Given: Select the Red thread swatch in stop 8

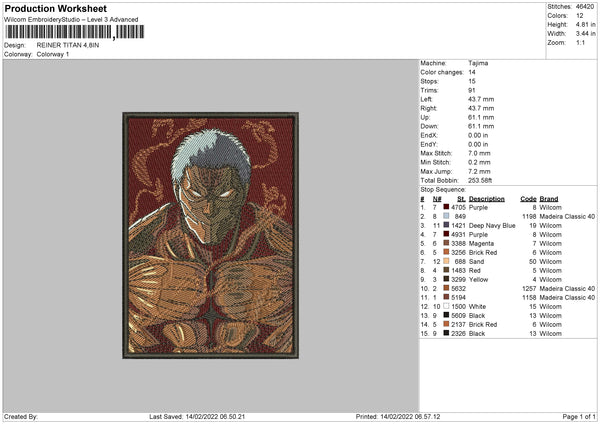Looking at the screenshot, I should click(x=445, y=270).
